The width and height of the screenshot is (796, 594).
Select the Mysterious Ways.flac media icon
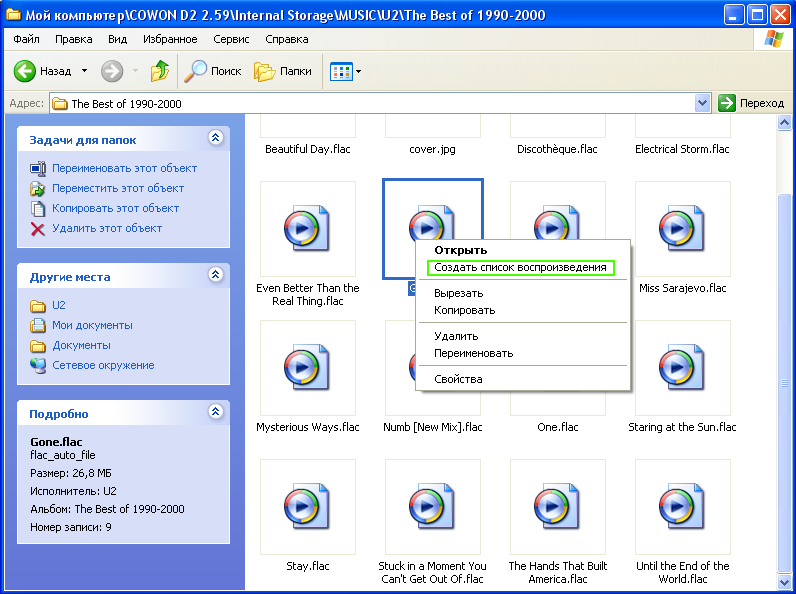point(307,368)
